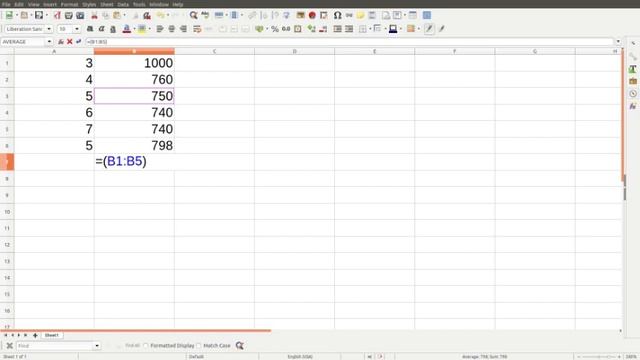
Task: Click the Spelling check icon
Action: [x=205, y=16]
